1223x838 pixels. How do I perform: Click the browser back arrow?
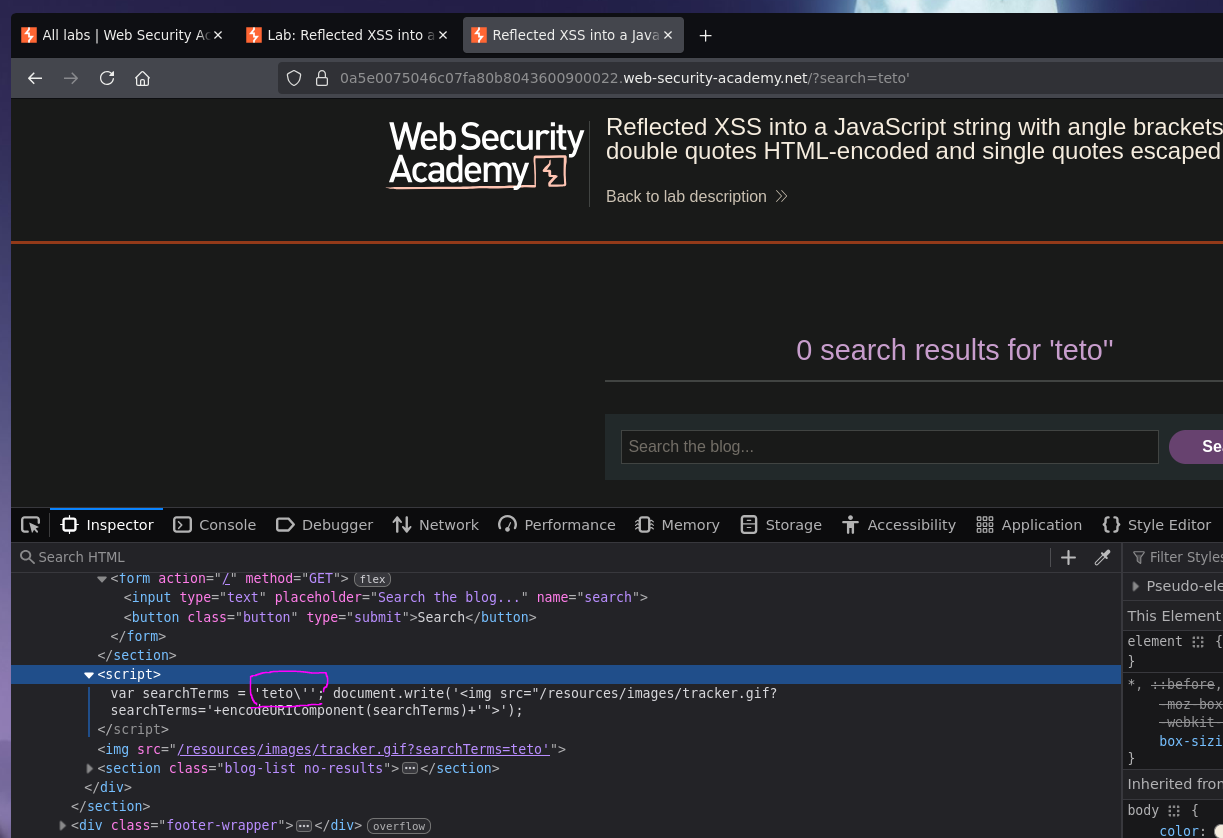click(x=35, y=78)
